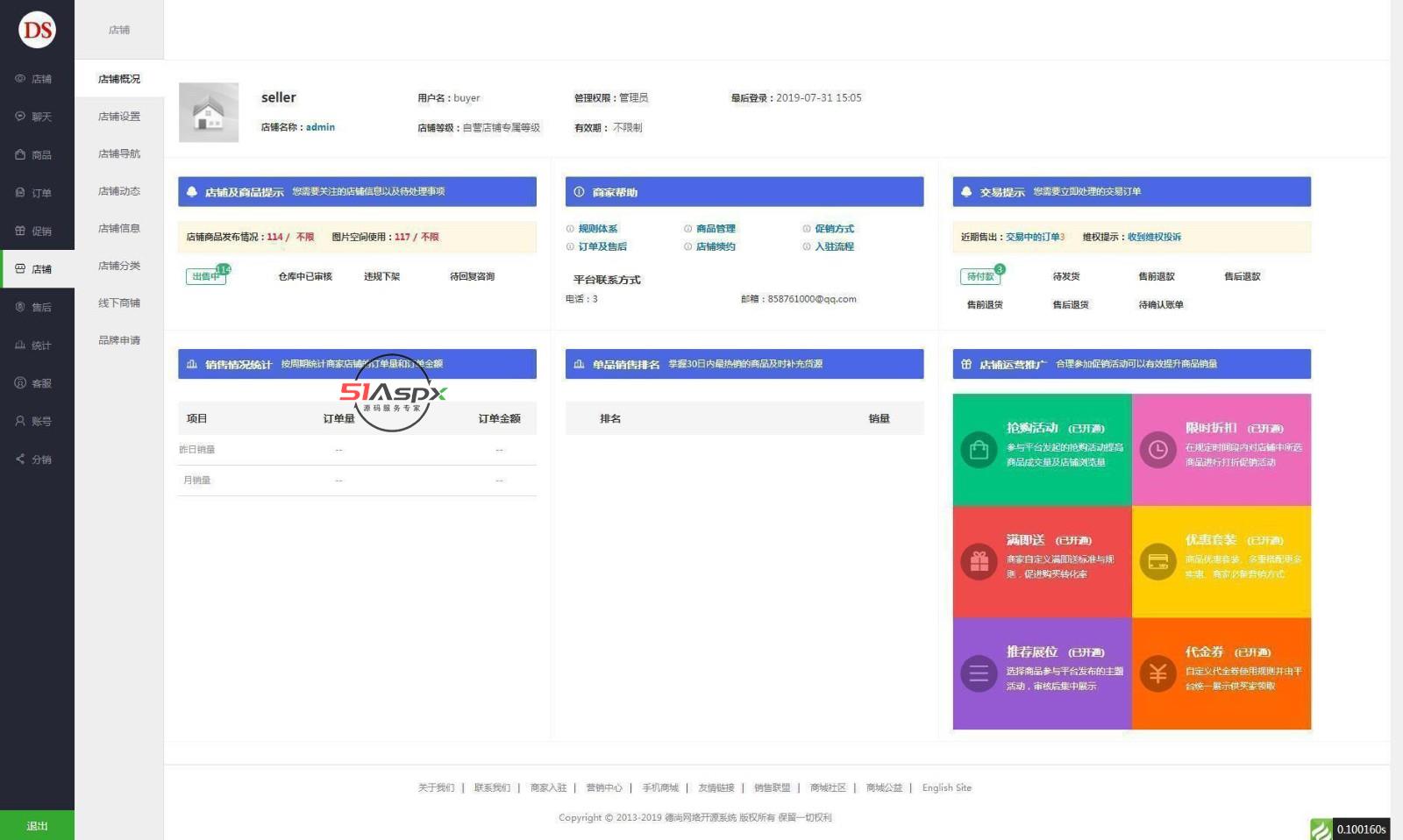Select 店铺设置 in the submenu
The height and width of the screenshot is (840, 1403).
click(119, 117)
